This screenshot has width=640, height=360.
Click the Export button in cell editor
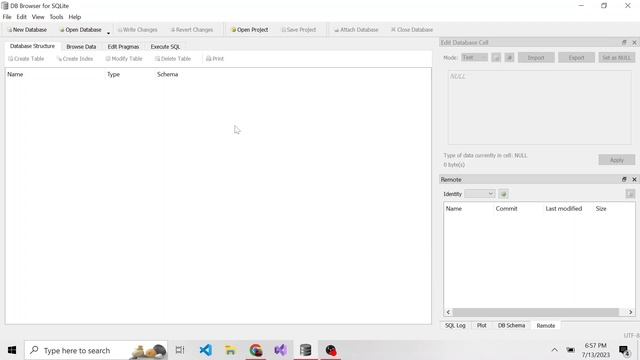pyautogui.click(x=576, y=58)
